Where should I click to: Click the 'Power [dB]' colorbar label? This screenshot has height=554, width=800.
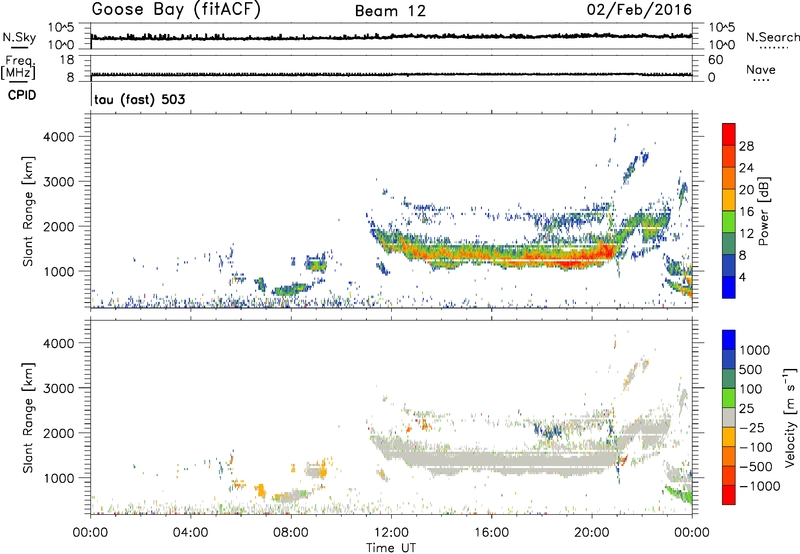[763, 211]
